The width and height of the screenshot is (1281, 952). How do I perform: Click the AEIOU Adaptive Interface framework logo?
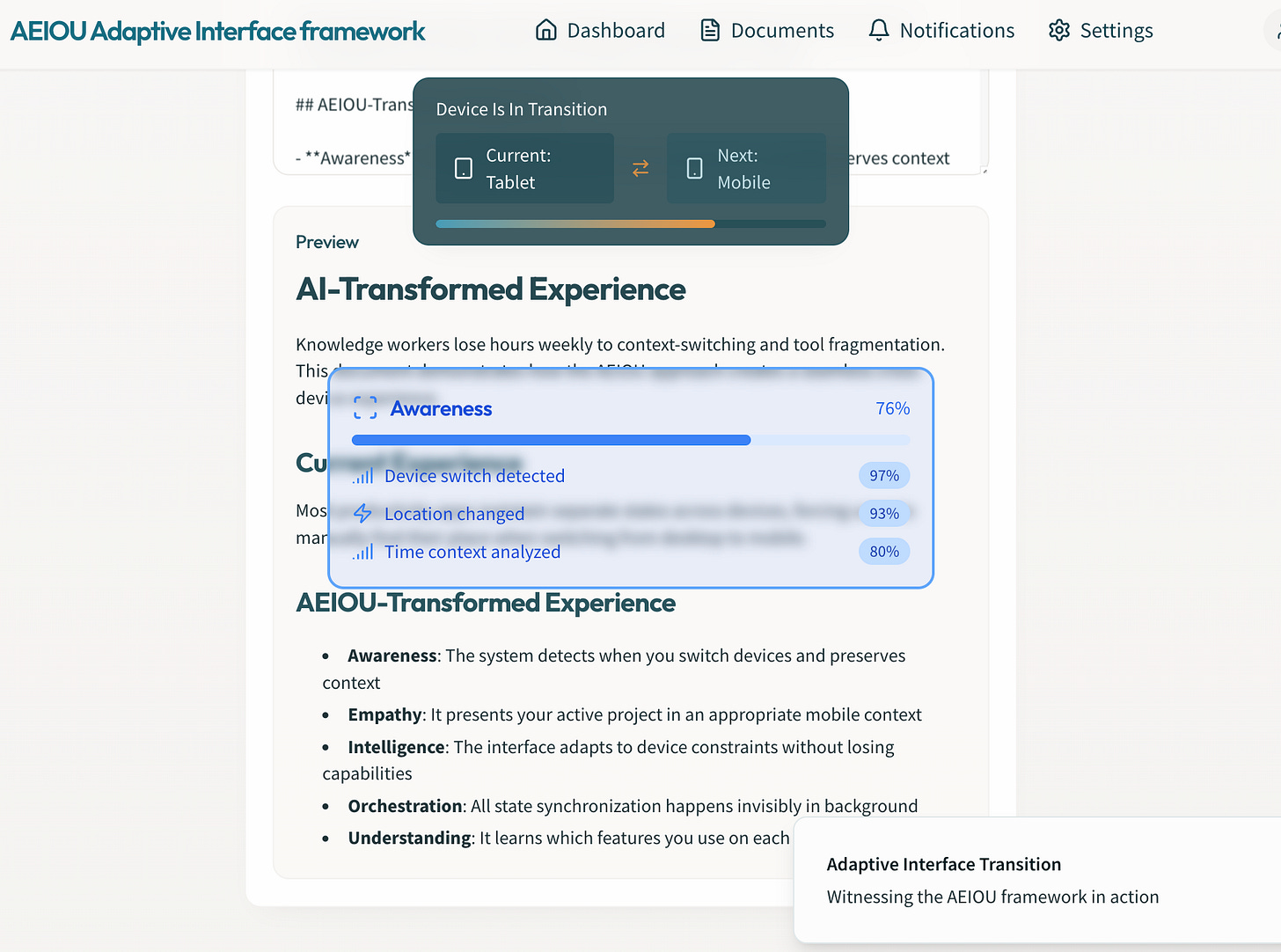click(x=217, y=32)
